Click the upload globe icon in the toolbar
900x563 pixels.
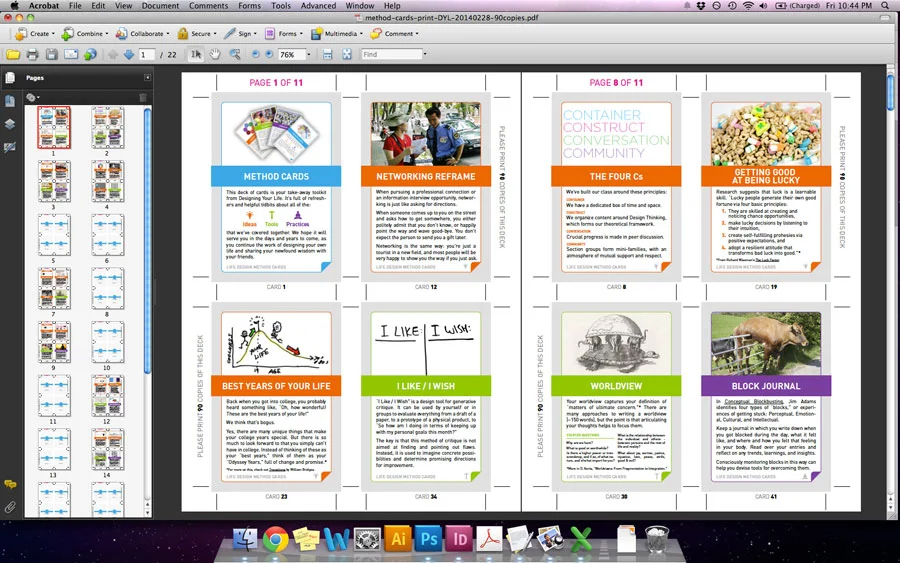tap(90, 55)
